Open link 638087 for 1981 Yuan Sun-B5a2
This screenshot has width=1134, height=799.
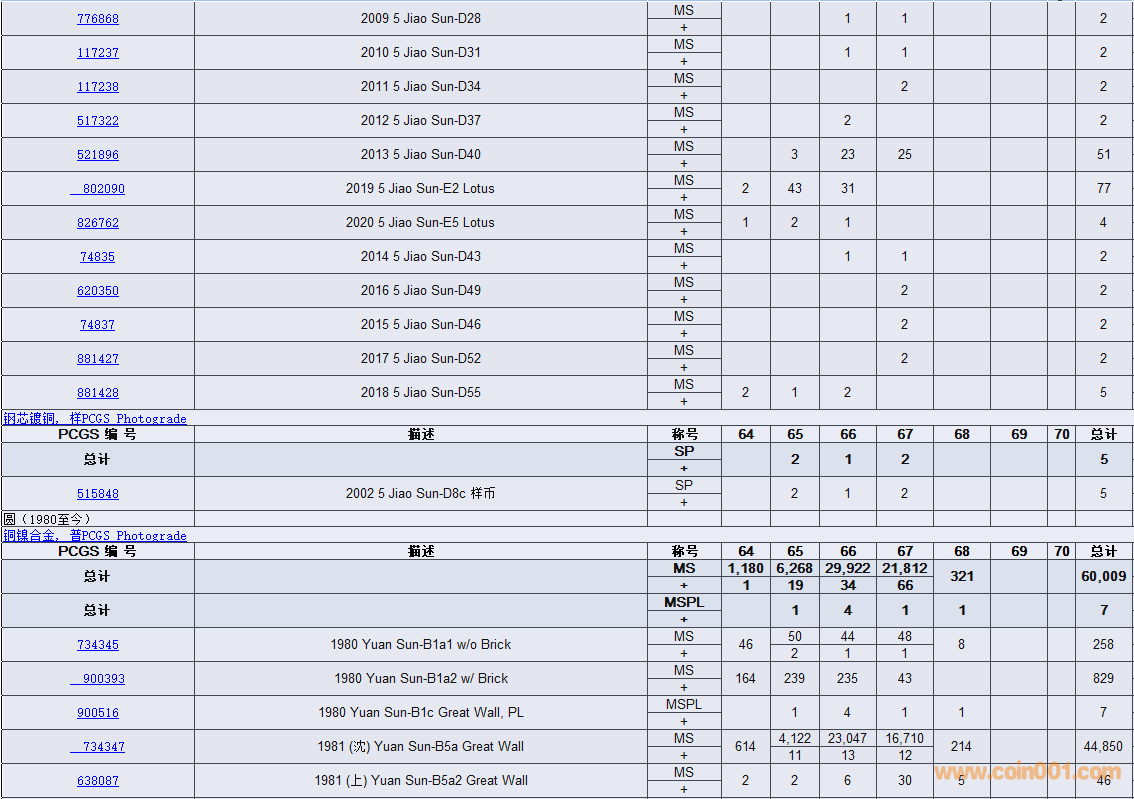[x=97, y=781]
